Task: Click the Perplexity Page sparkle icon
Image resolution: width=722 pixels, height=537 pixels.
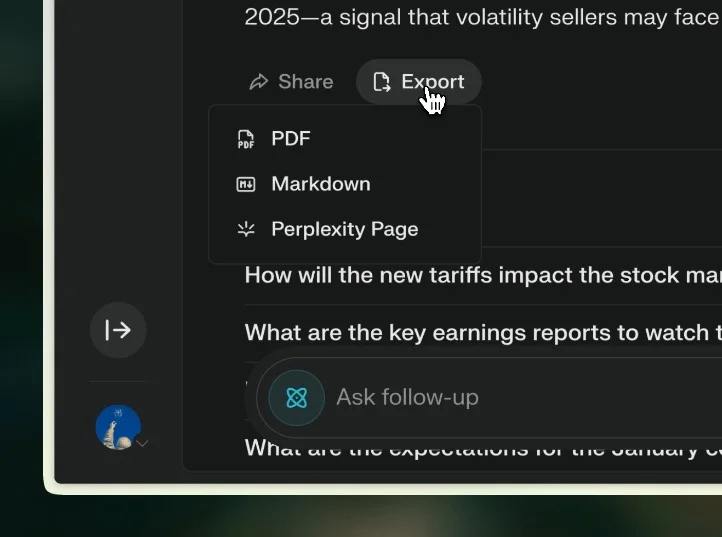Action: 245,229
